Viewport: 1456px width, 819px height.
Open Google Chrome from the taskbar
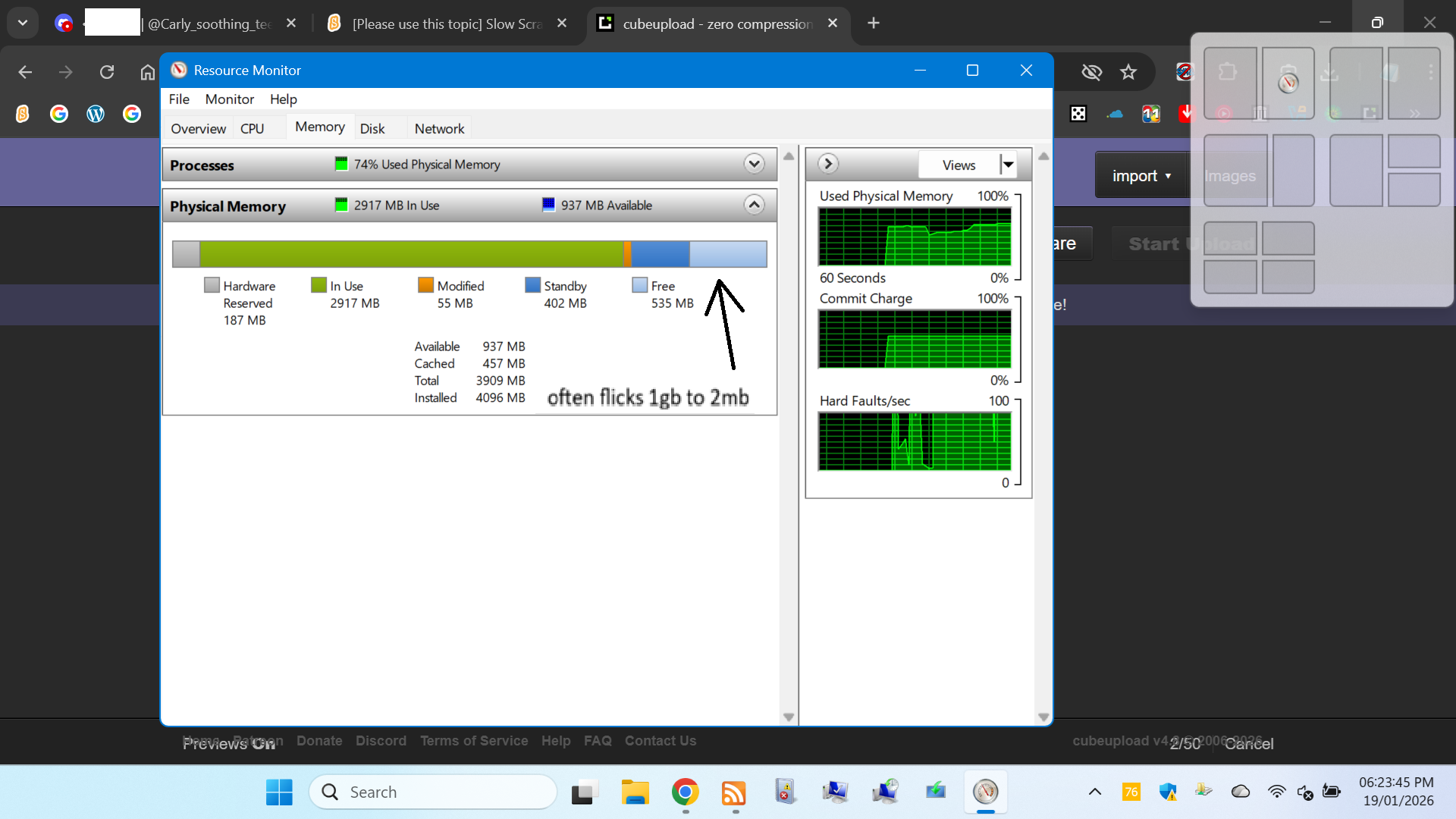click(685, 792)
